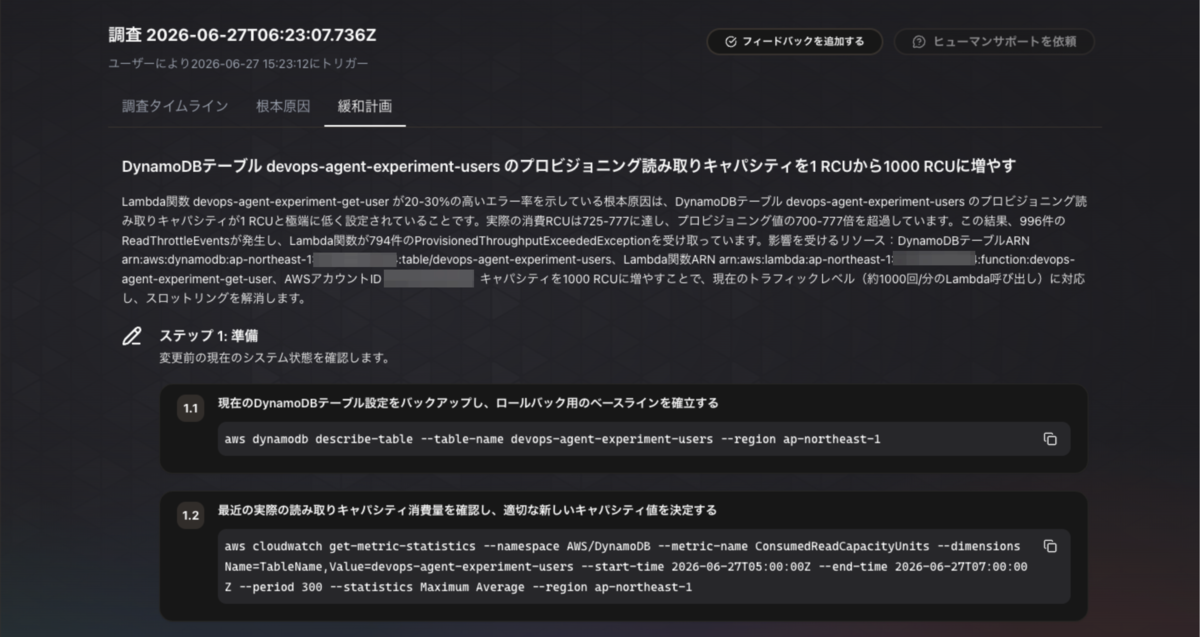Click the ユーザーにより2026-06-27 15:23:12にトリガー text
The image size is (1200, 637).
(x=238, y=63)
